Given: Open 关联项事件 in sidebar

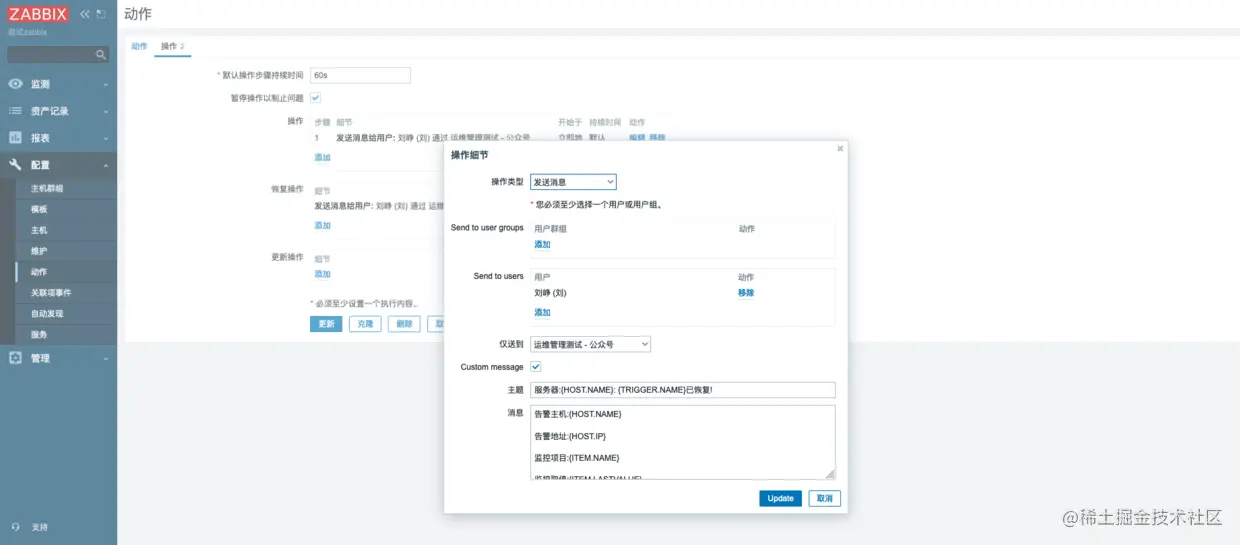Looking at the screenshot, I should 50,293.
